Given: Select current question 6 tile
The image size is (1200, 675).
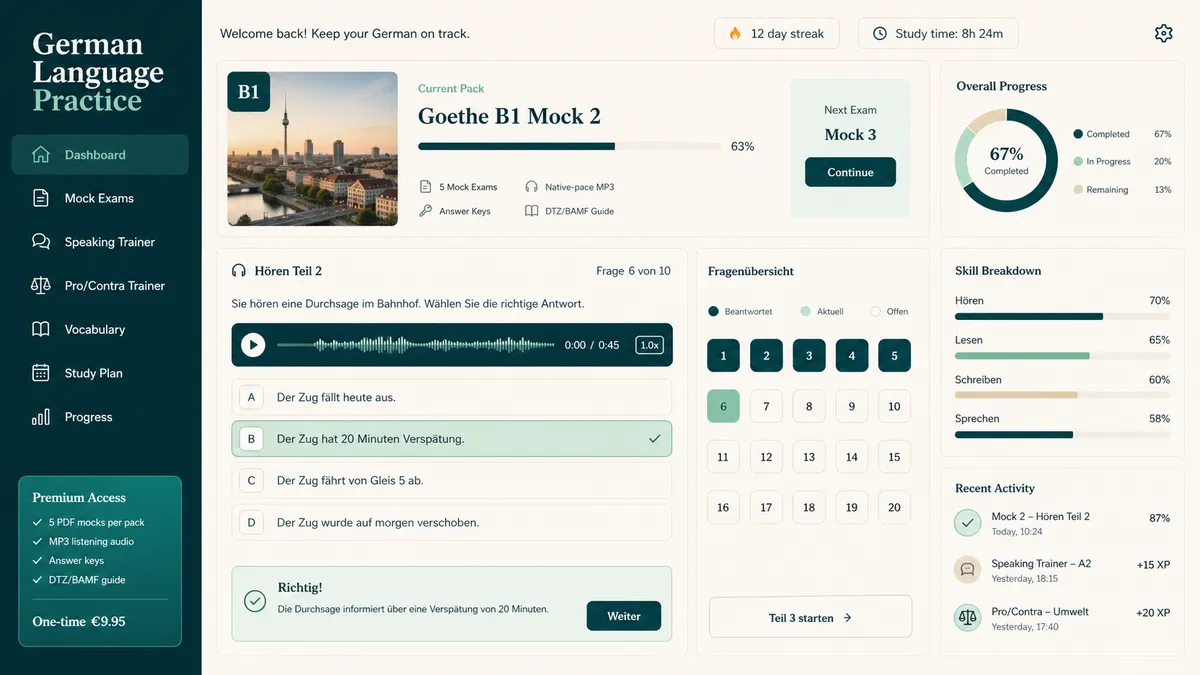Looking at the screenshot, I should (723, 406).
